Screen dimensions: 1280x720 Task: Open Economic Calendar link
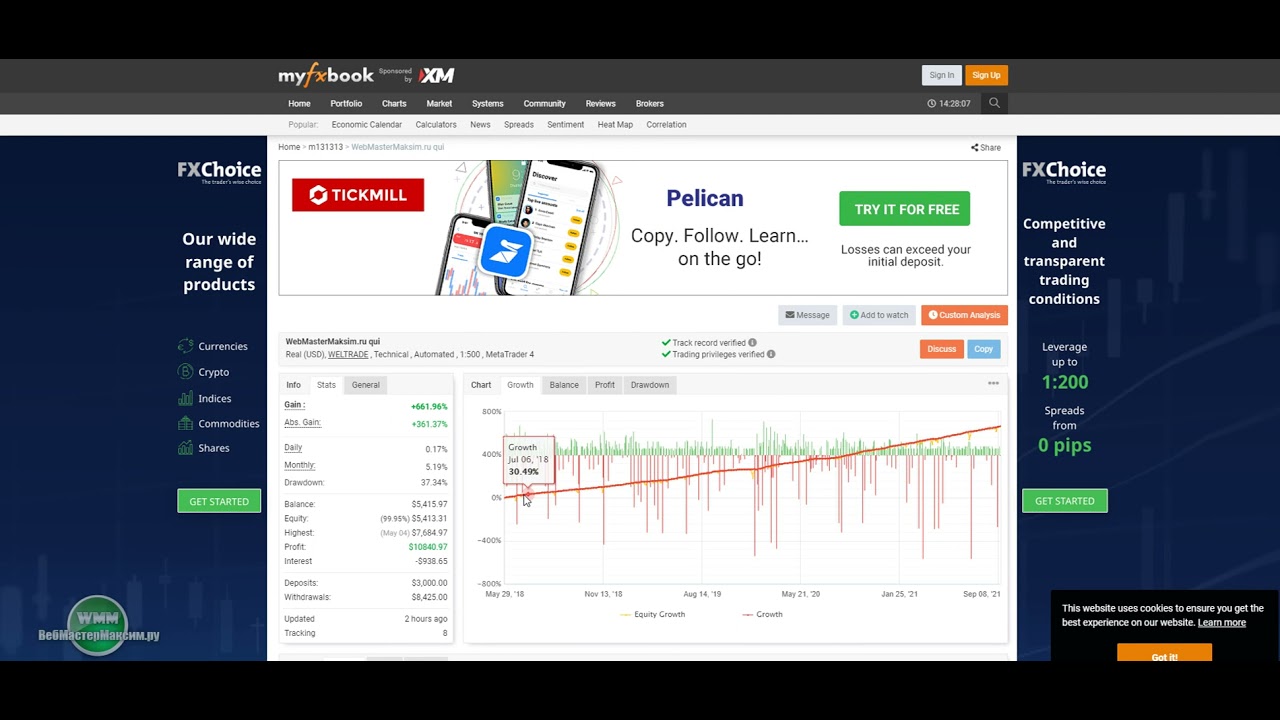[367, 125]
